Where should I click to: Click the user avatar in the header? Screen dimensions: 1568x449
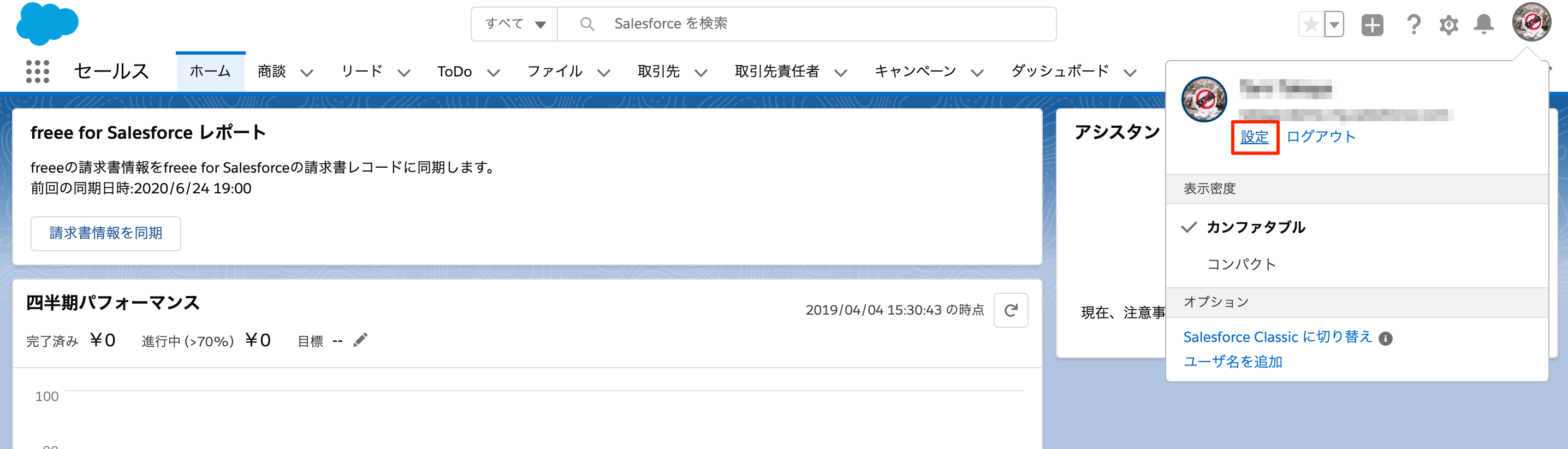tap(1531, 22)
